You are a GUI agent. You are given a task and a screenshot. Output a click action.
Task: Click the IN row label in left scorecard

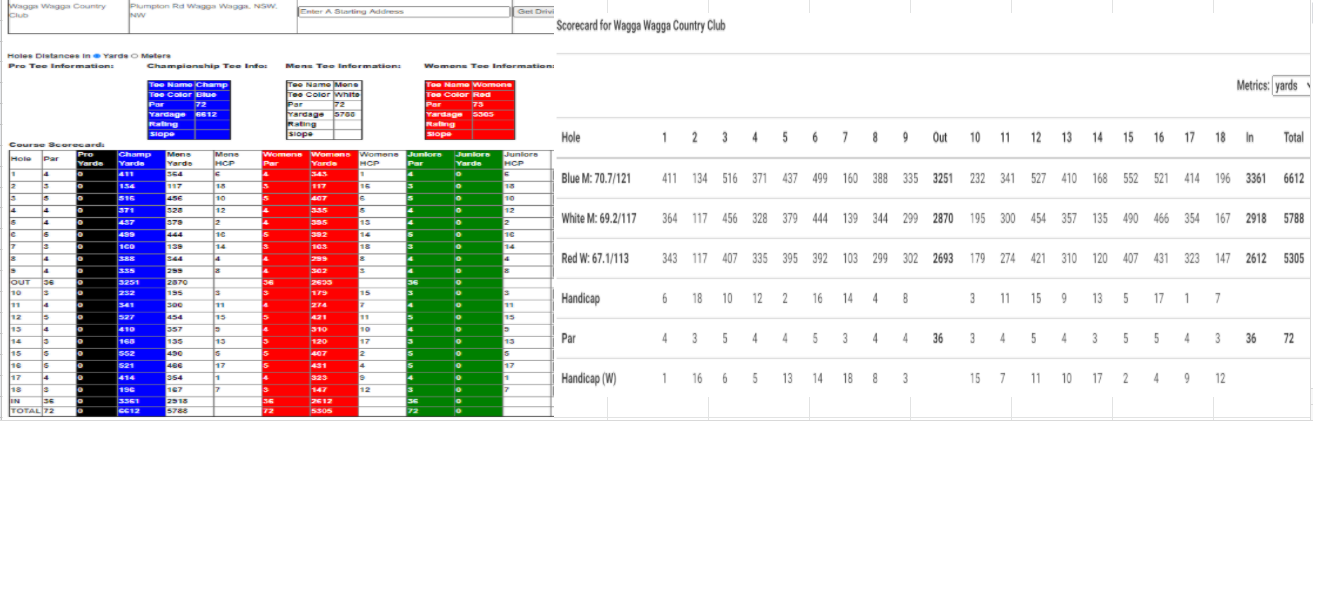coord(25,400)
